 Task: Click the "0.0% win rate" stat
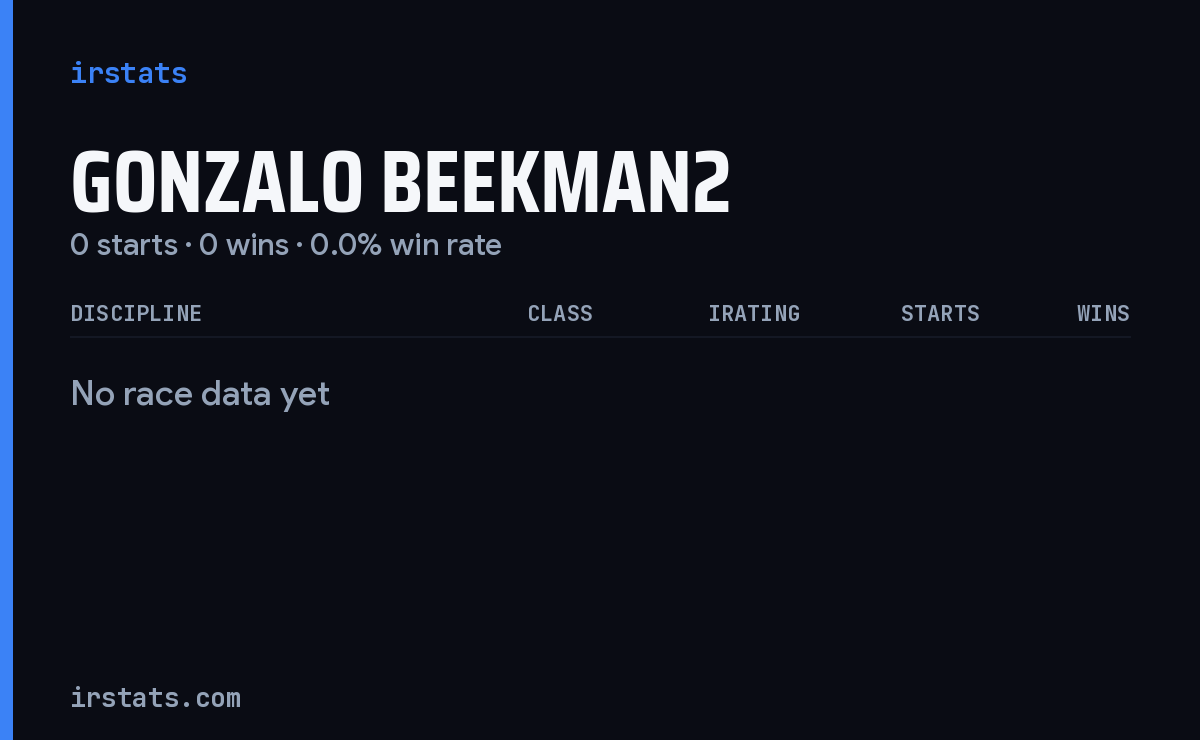pos(406,245)
